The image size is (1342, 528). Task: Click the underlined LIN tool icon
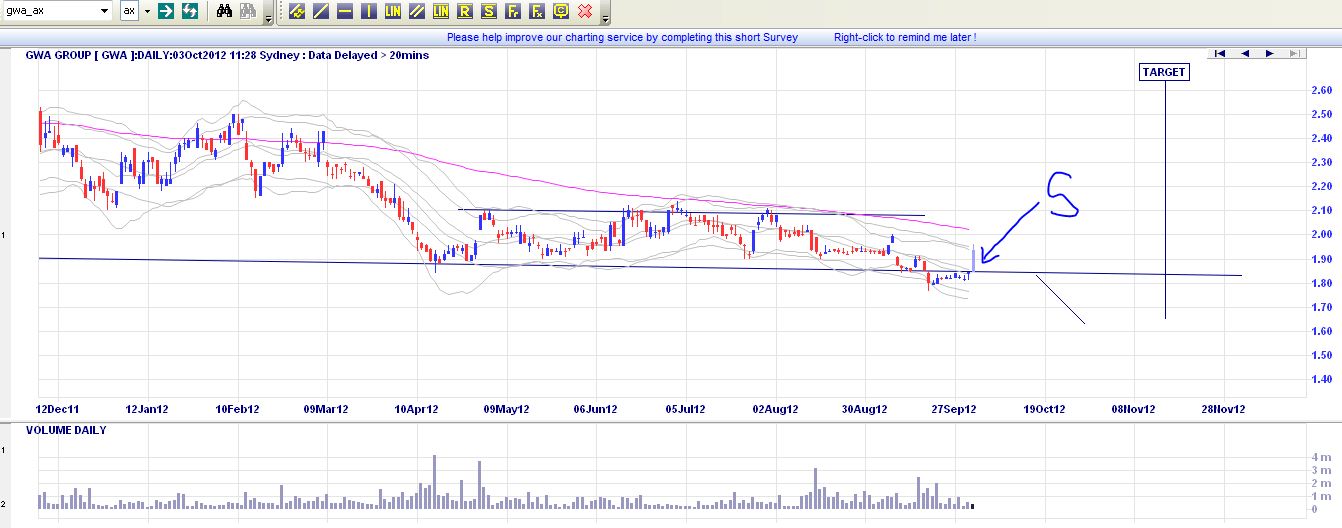pyautogui.click(x=441, y=12)
